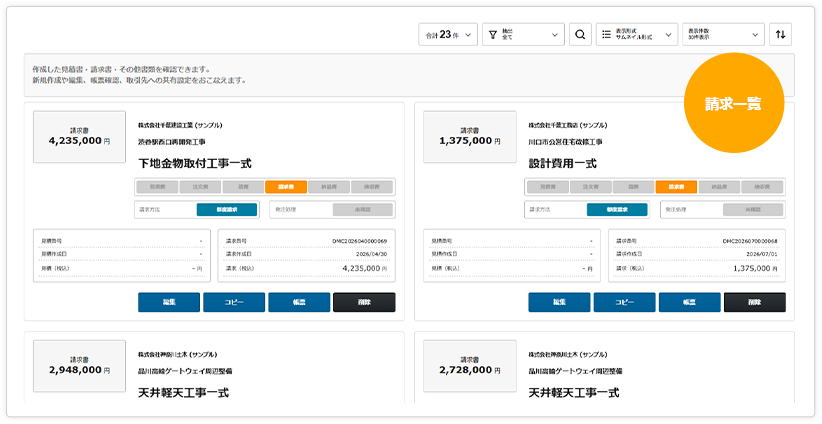Click 未確認 status button in 下地金物取付工事一式 card
Screen dimensions: 822x424
(x=363, y=210)
